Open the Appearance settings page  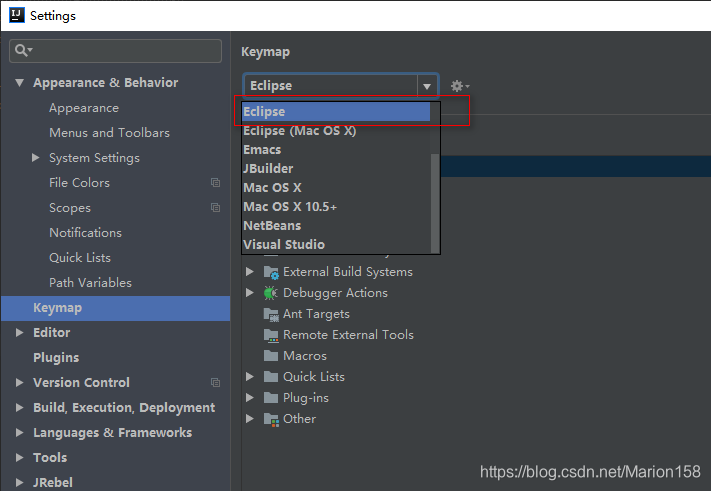point(84,108)
